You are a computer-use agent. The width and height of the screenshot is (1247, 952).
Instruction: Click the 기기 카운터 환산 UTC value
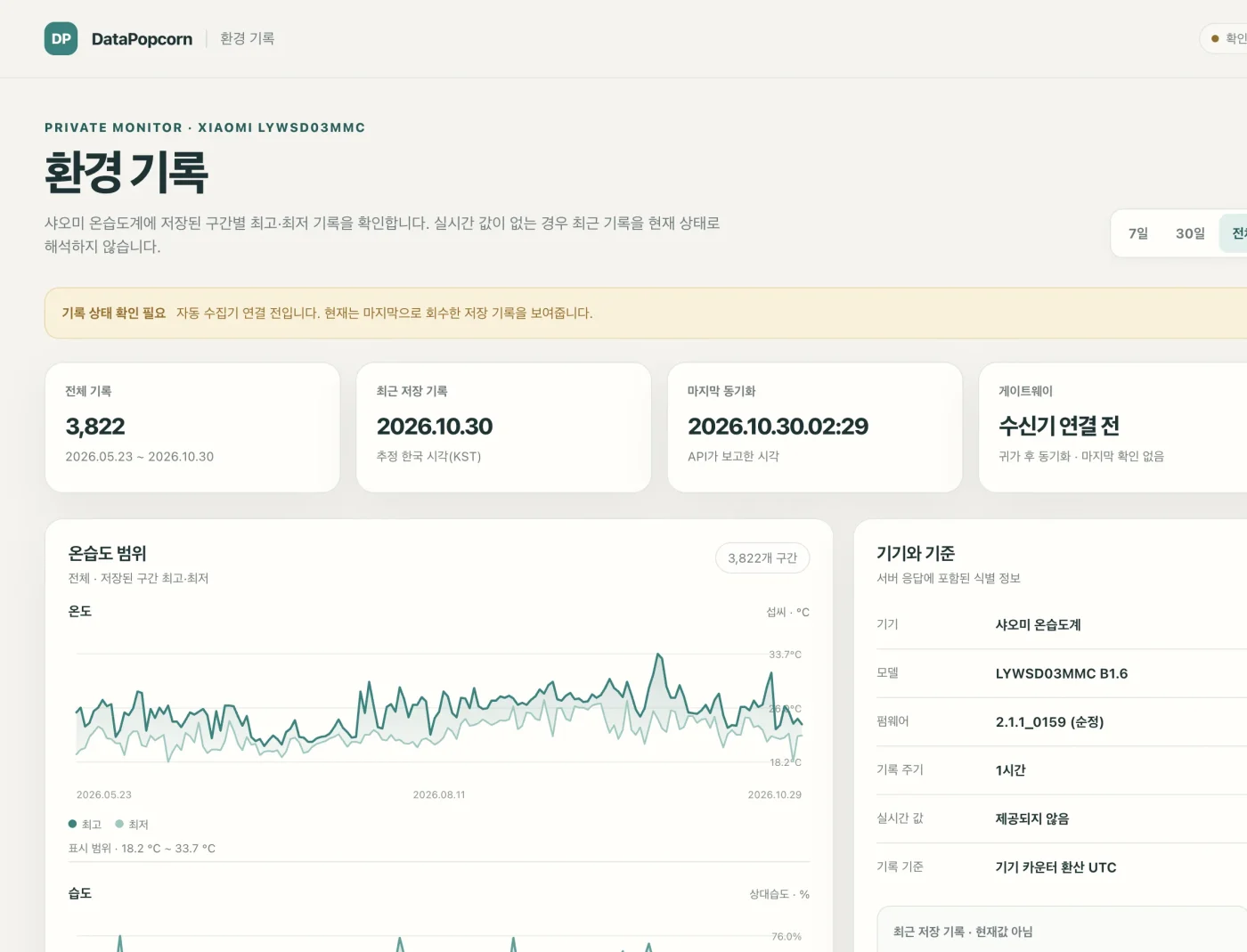pyautogui.click(x=1056, y=867)
